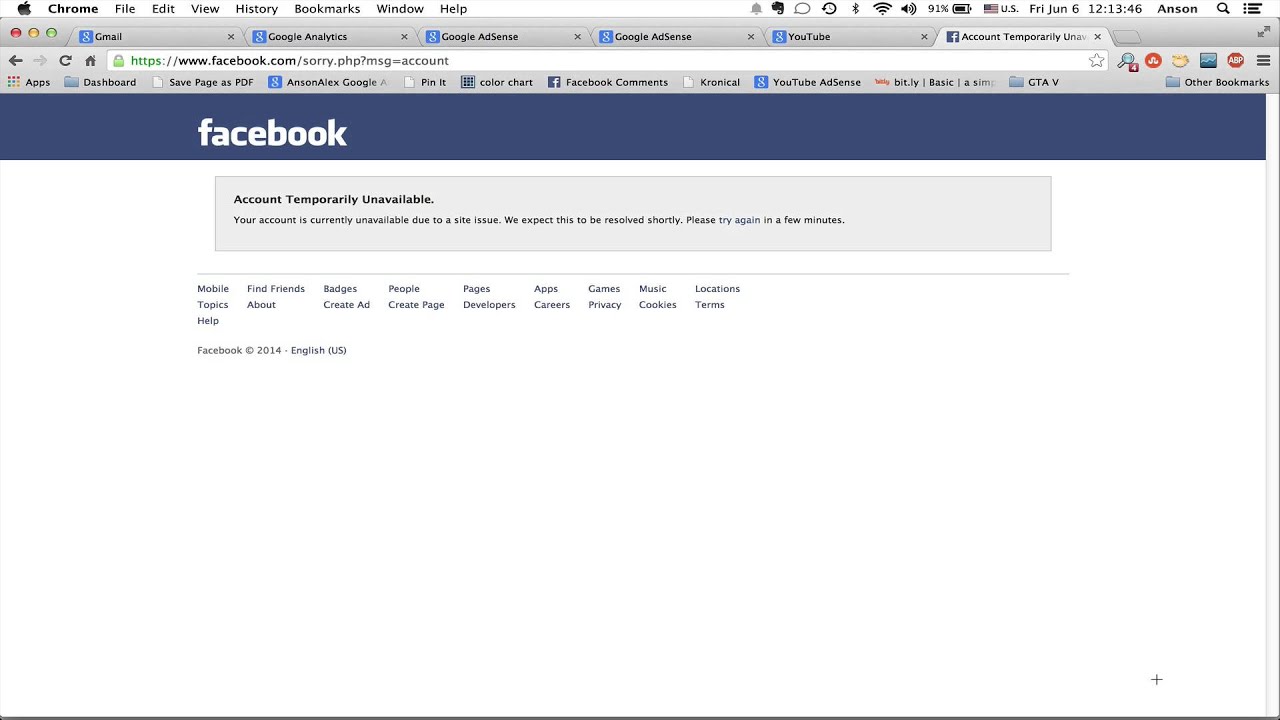Open Time Machine menu bar icon

coord(829,8)
